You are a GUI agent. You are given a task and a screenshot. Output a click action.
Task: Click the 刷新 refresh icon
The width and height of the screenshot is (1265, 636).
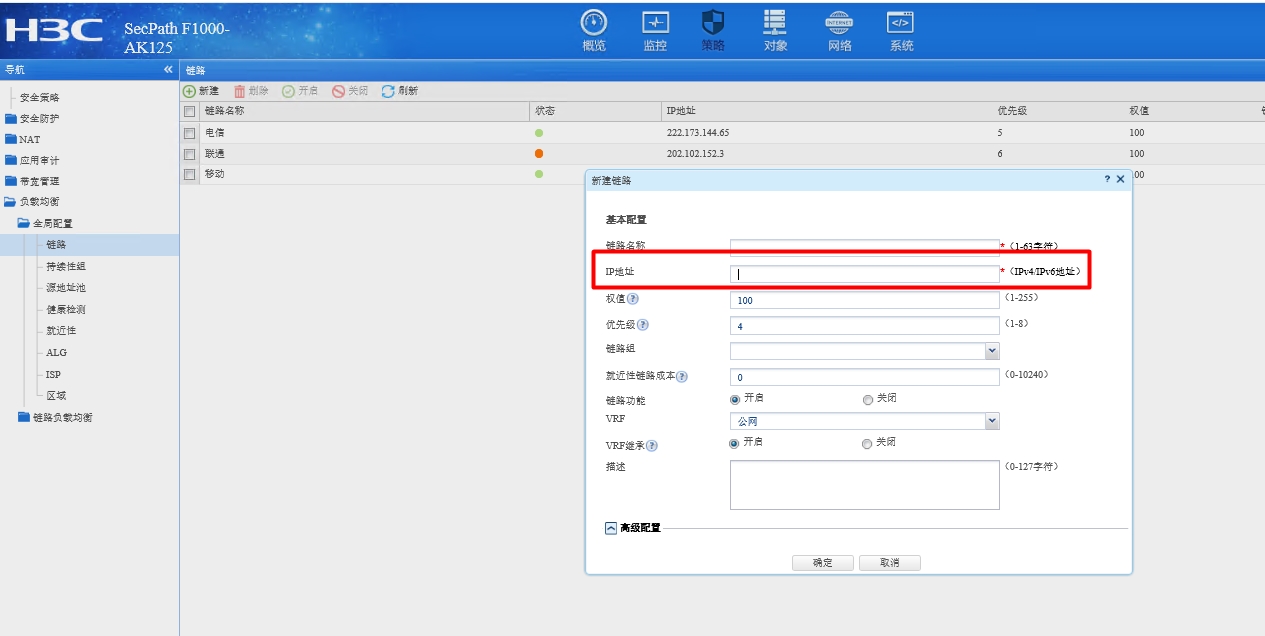coord(388,91)
